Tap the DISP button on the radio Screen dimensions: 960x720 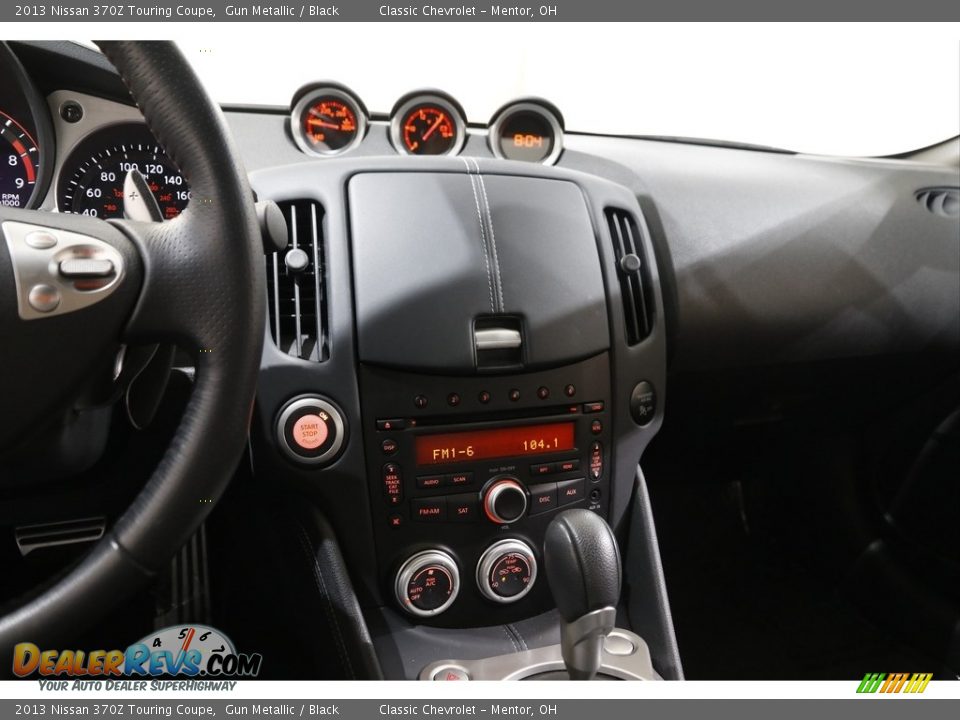[389, 446]
